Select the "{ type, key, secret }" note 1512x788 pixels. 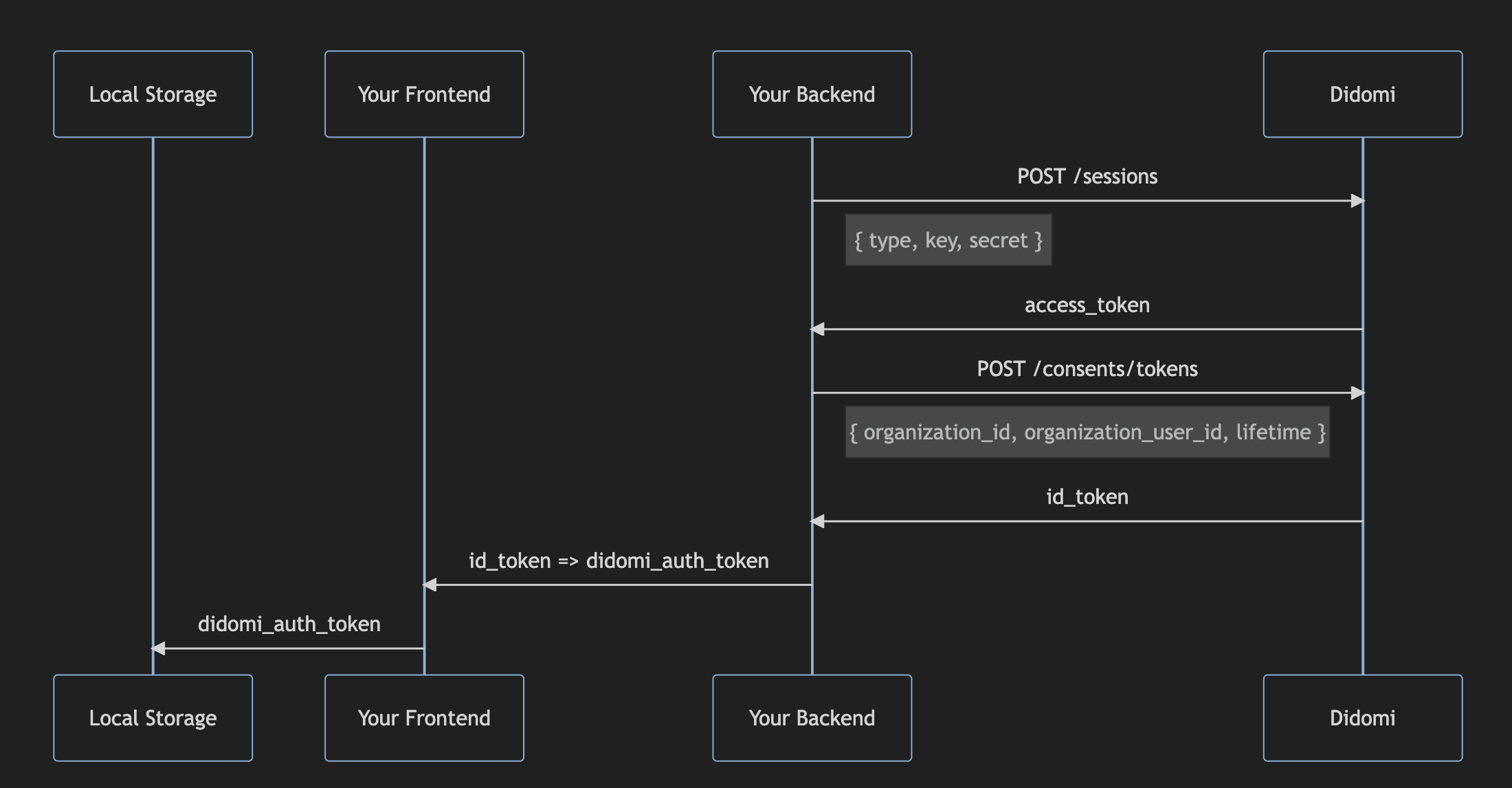click(948, 241)
